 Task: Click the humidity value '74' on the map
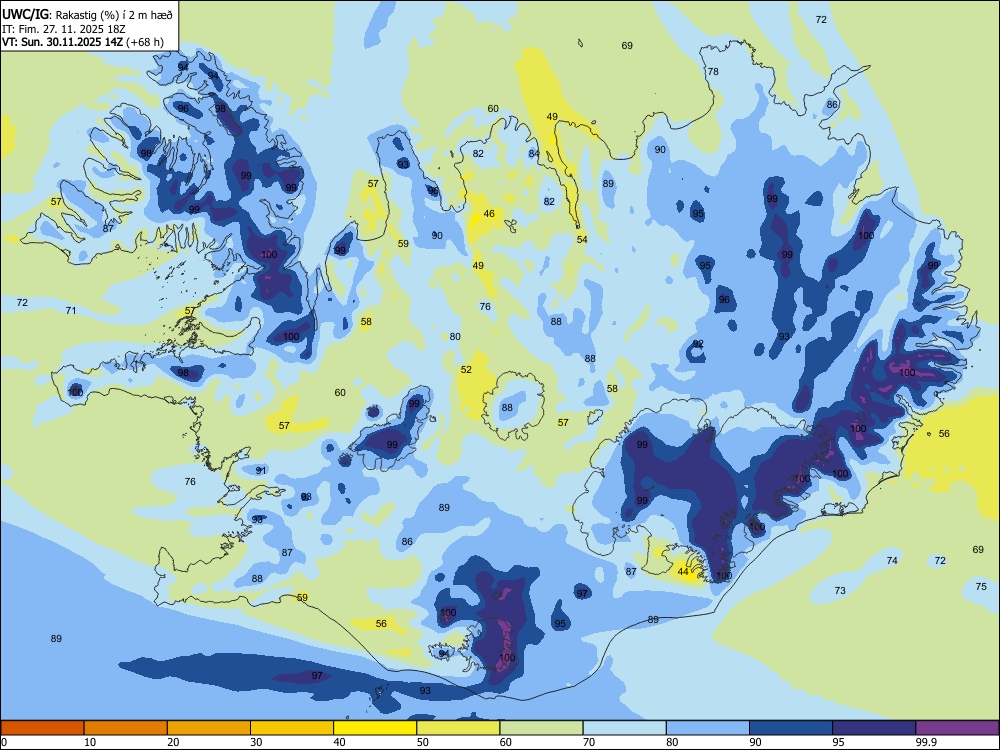coord(892,561)
